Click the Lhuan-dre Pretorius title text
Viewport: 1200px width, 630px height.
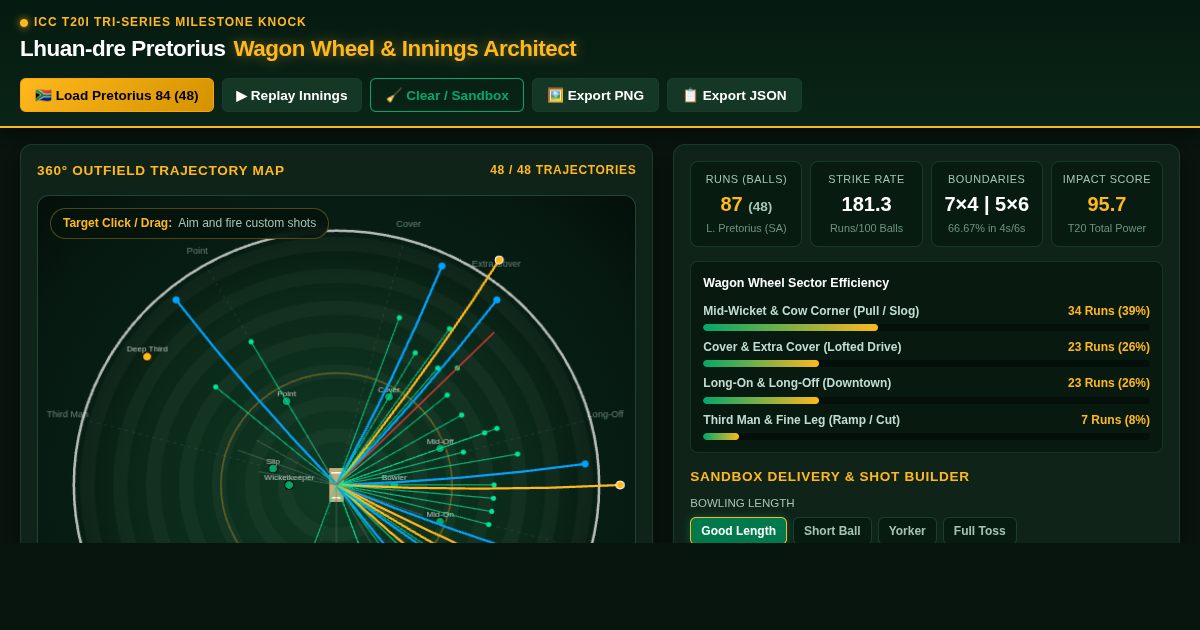point(123,48)
